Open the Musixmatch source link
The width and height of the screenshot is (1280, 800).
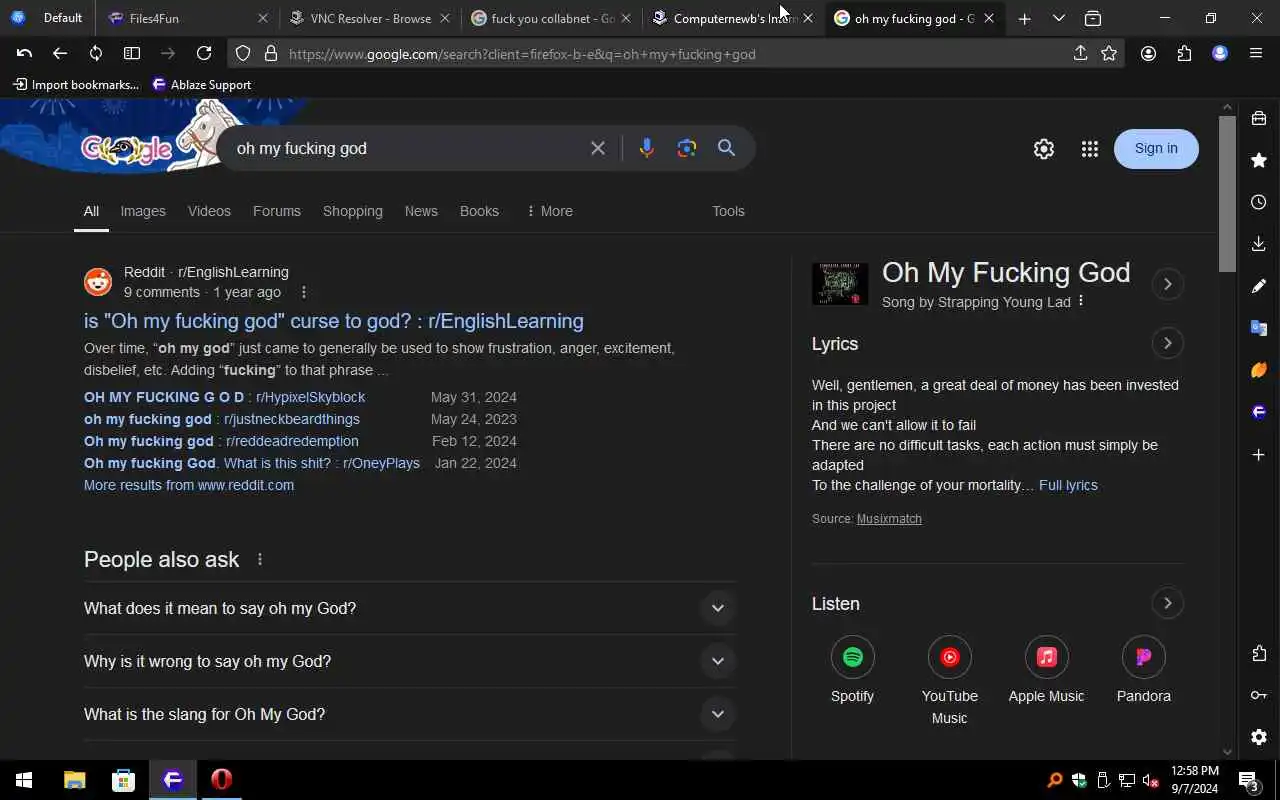click(889, 519)
